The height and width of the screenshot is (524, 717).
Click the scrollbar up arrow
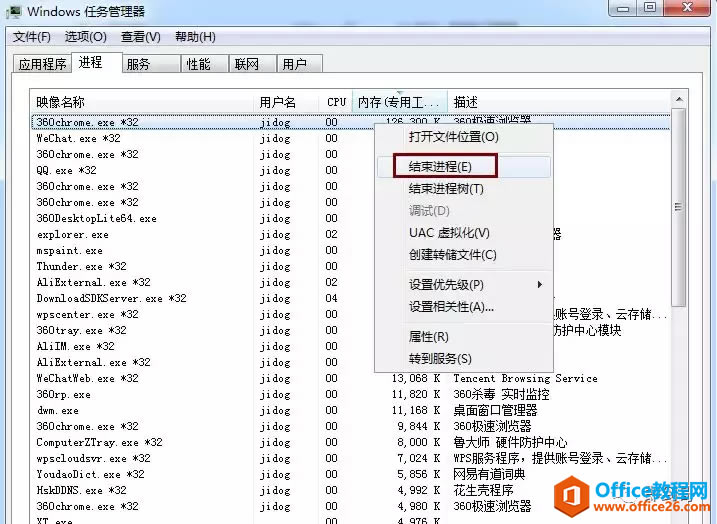click(679, 99)
